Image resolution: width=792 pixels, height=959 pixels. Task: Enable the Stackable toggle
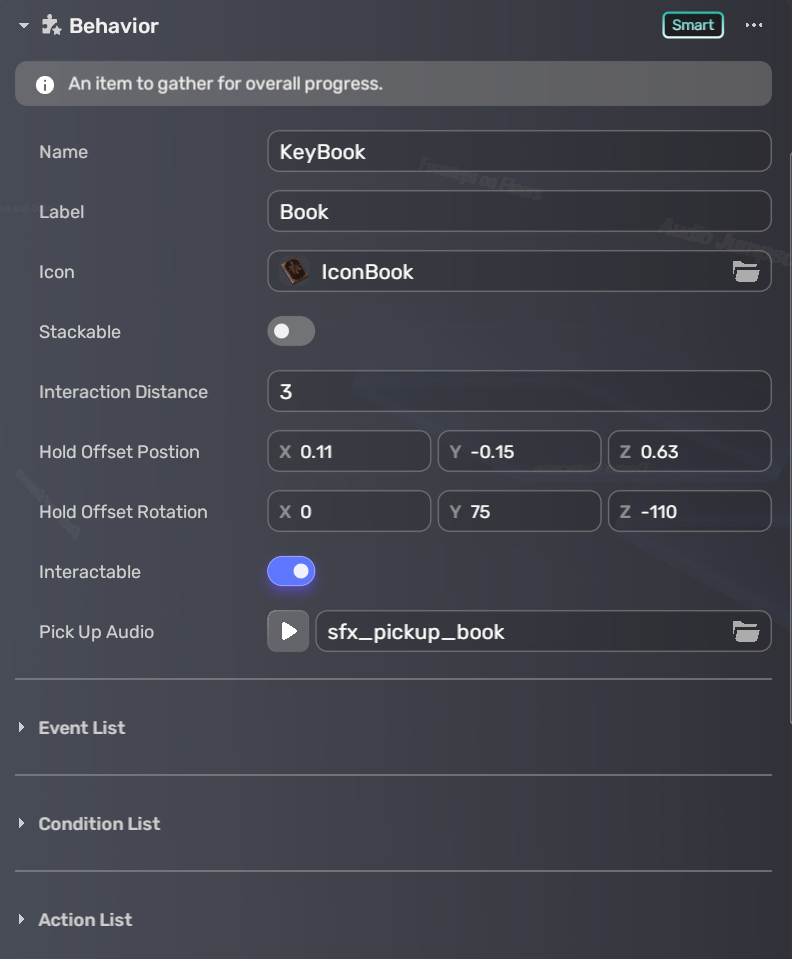tap(291, 331)
